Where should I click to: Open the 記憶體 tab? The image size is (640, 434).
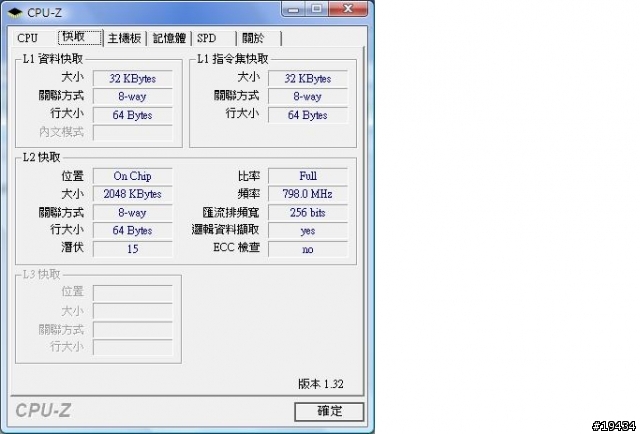169,38
